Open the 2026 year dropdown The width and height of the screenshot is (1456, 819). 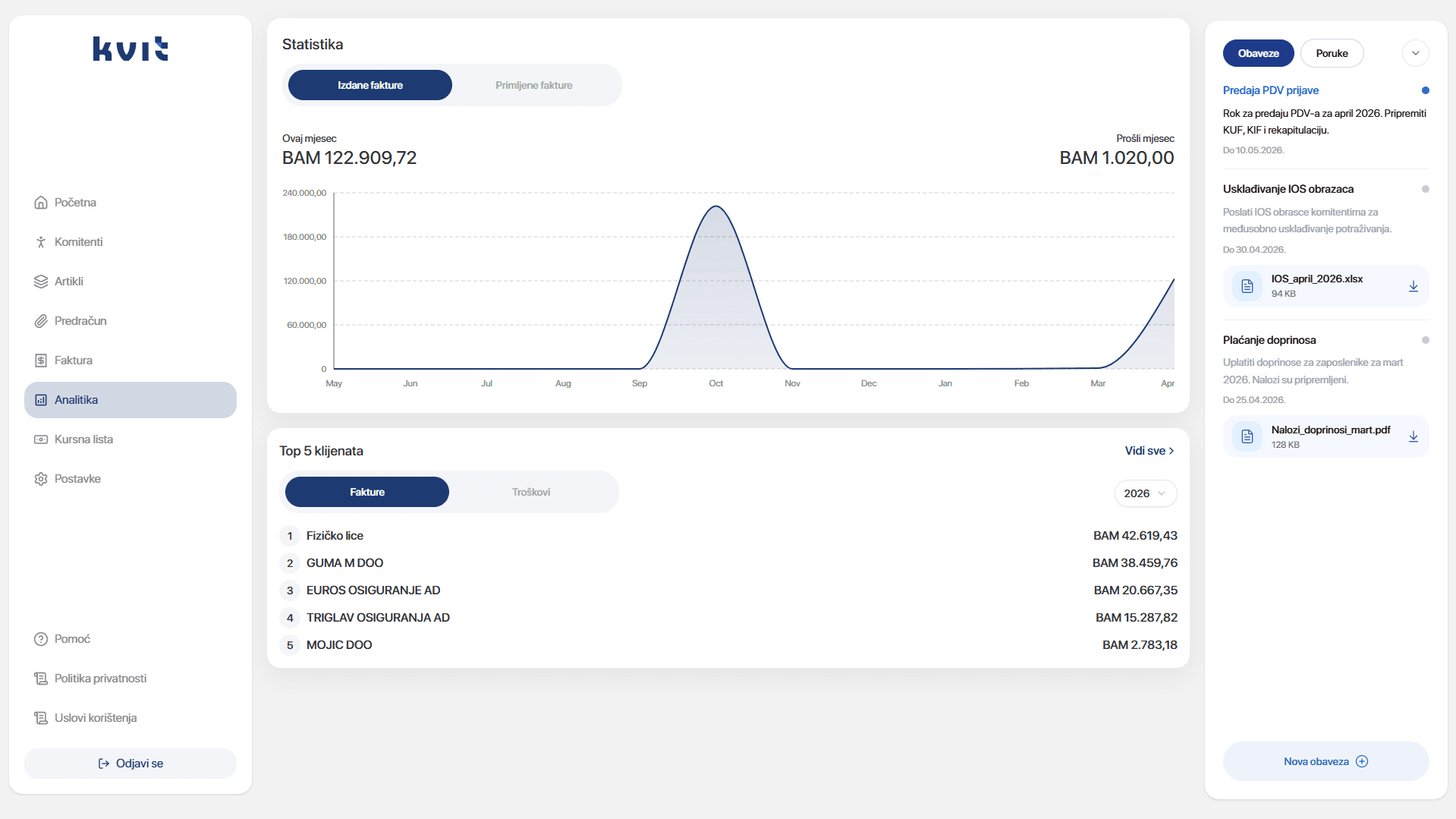coord(1146,493)
